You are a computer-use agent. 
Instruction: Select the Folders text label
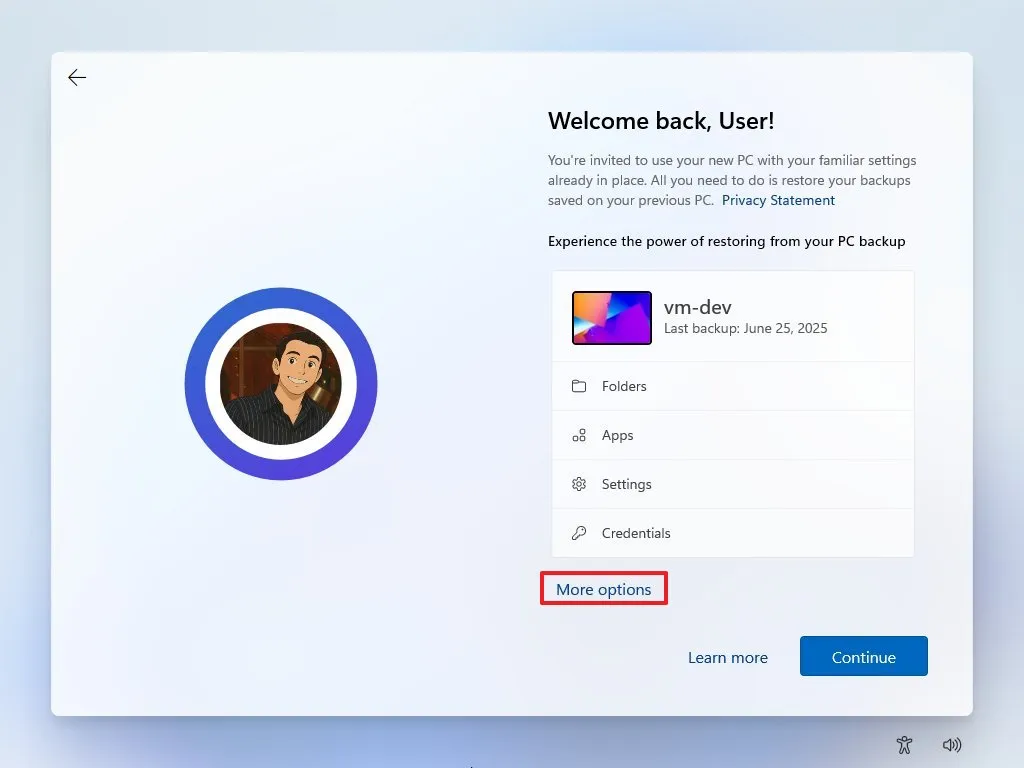coord(624,386)
